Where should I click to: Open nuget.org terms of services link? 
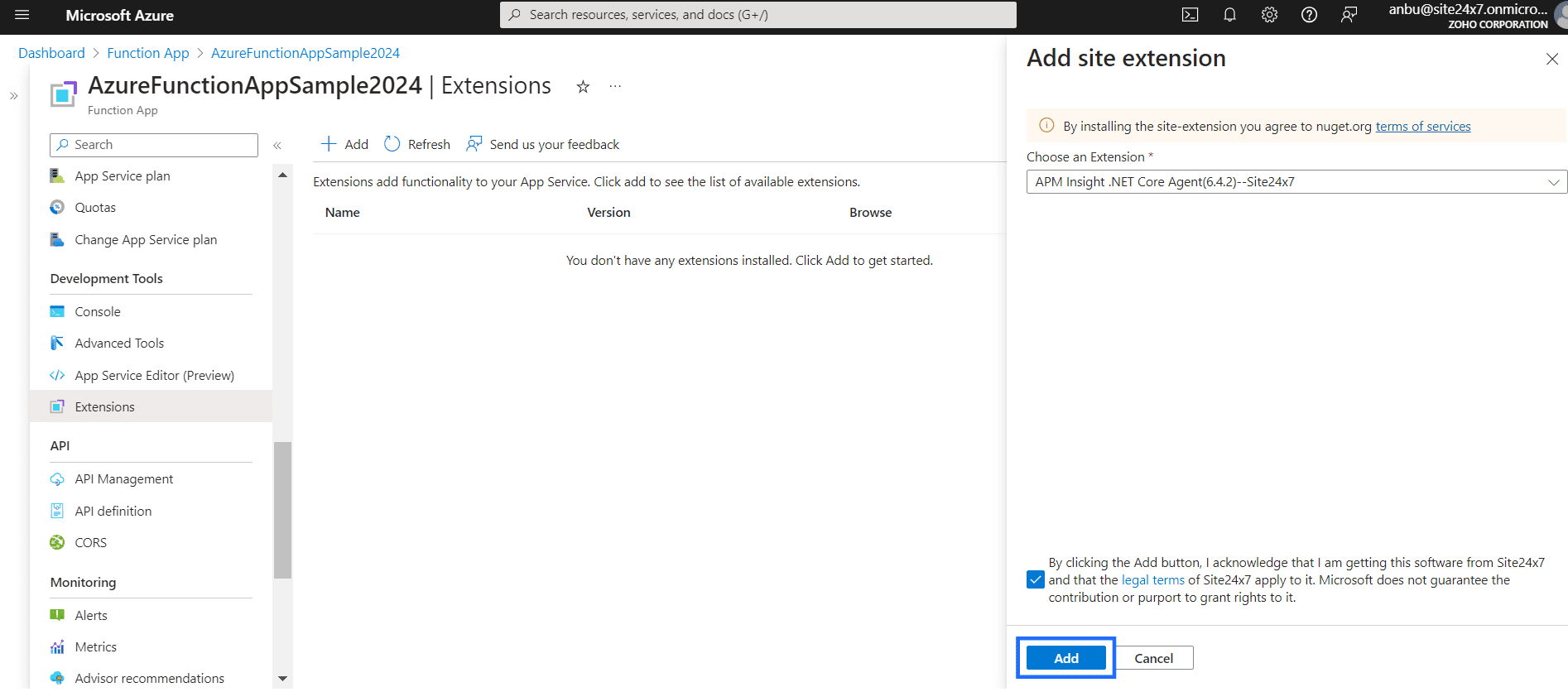click(1422, 127)
